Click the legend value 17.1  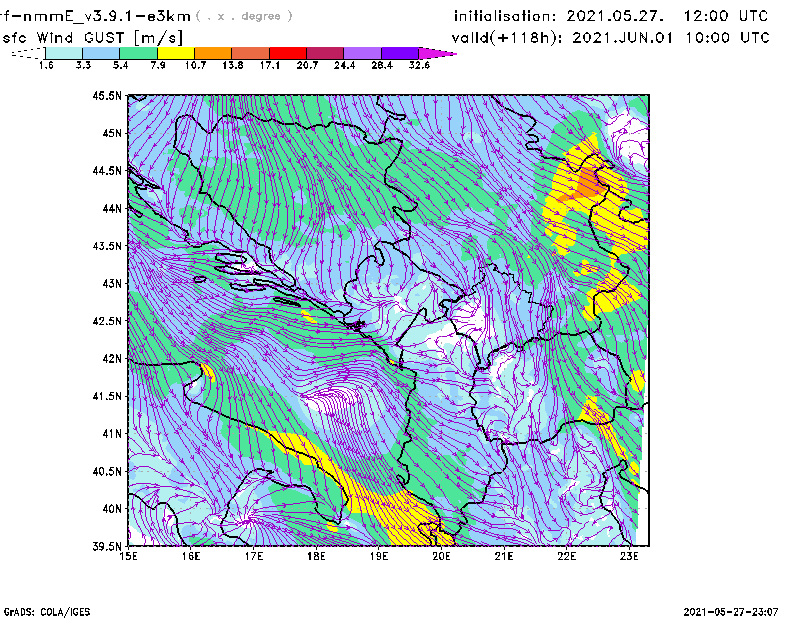pyautogui.click(x=270, y=65)
